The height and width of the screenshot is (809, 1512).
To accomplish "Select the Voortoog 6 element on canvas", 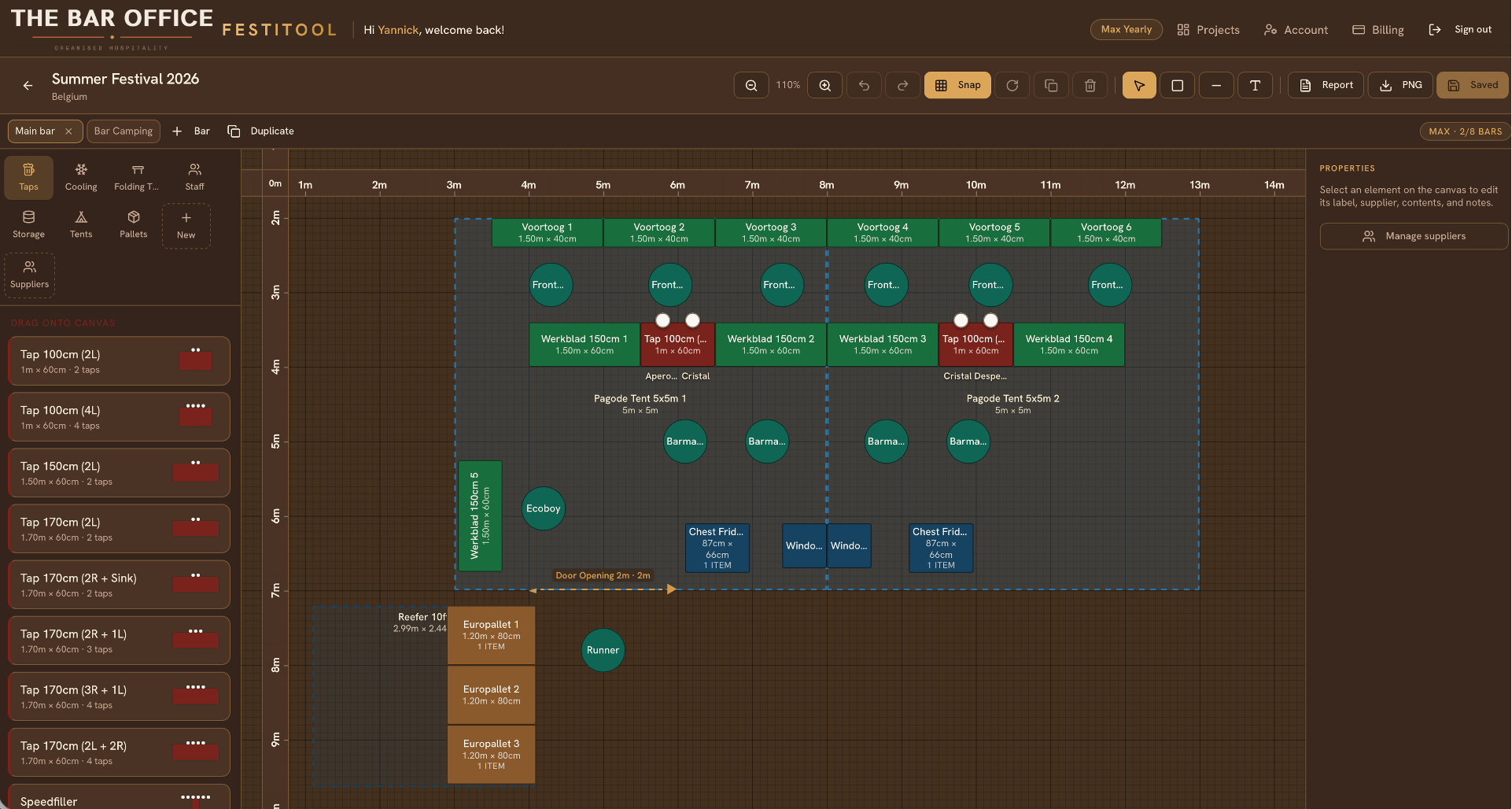I will pyautogui.click(x=1106, y=233).
